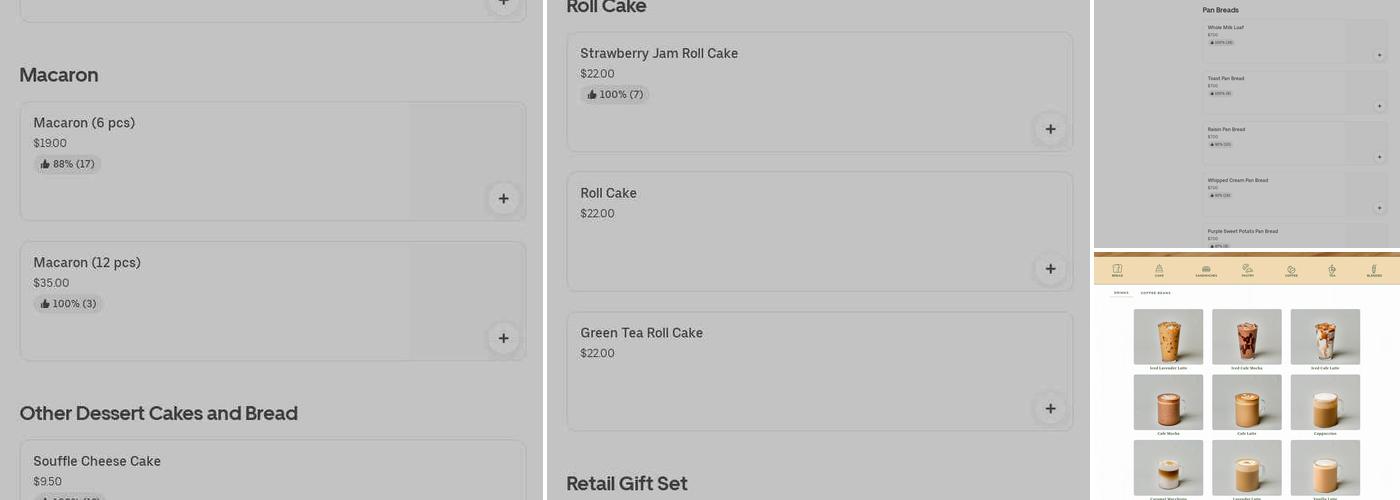This screenshot has height=500, width=1400.
Task: Add Raisin Pan Bread to cart
Action: pos(1379,157)
